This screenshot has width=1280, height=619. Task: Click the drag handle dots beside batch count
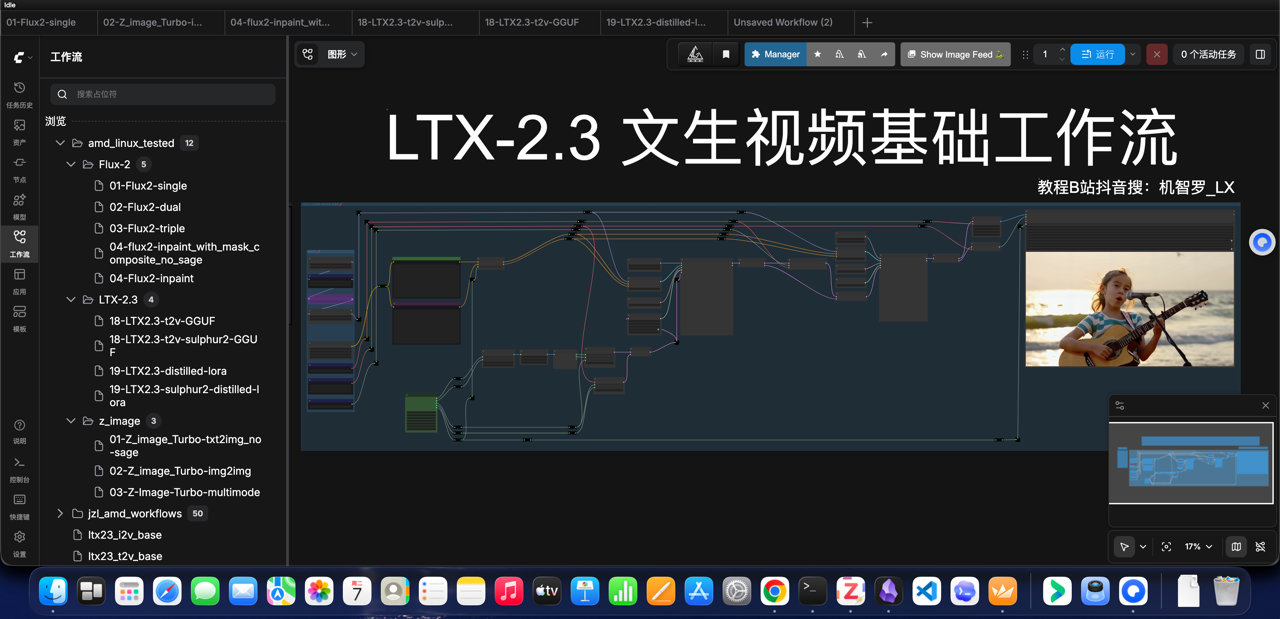[1025, 54]
